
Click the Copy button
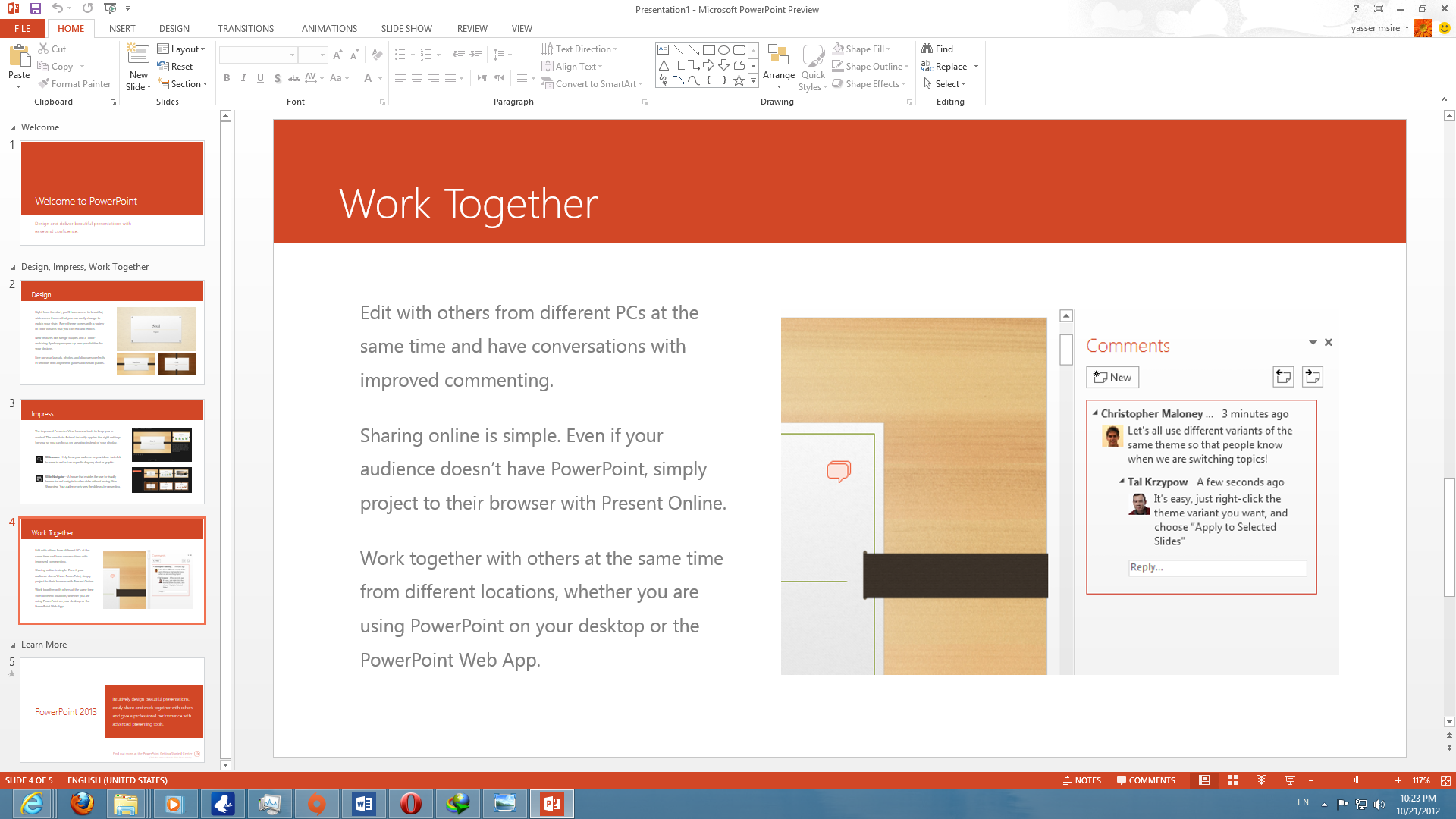coord(55,66)
